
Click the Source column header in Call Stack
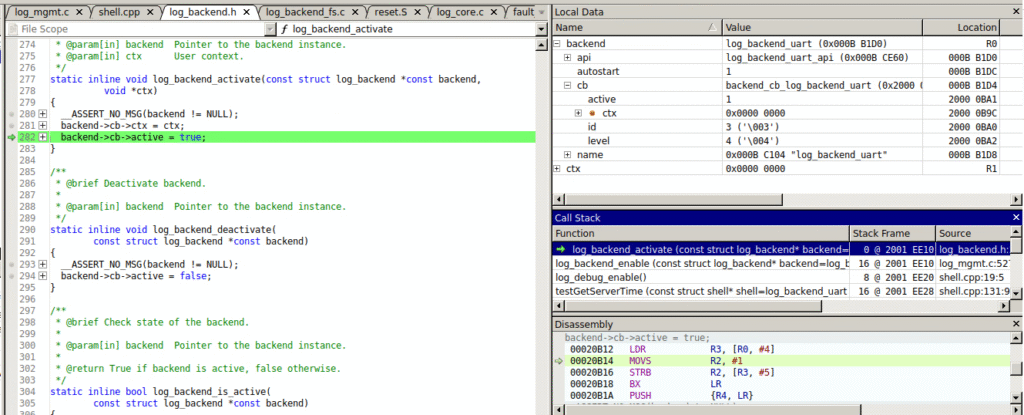pyautogui.click(x=972, y=233)
